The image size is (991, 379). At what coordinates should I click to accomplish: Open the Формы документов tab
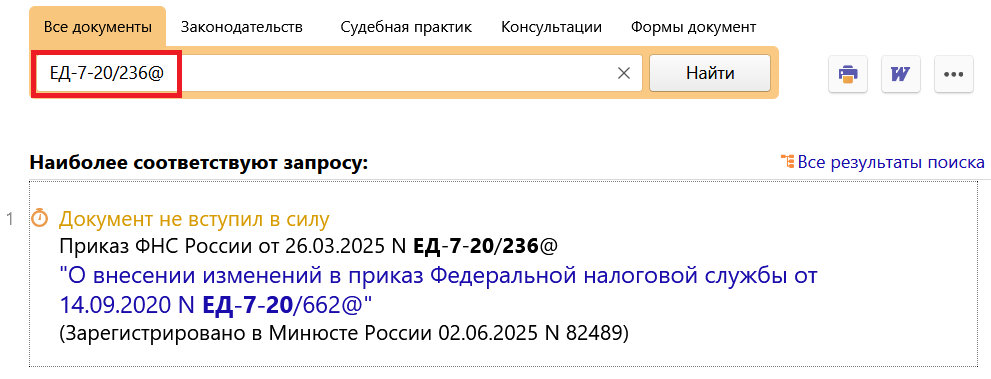tap(693, 27)
